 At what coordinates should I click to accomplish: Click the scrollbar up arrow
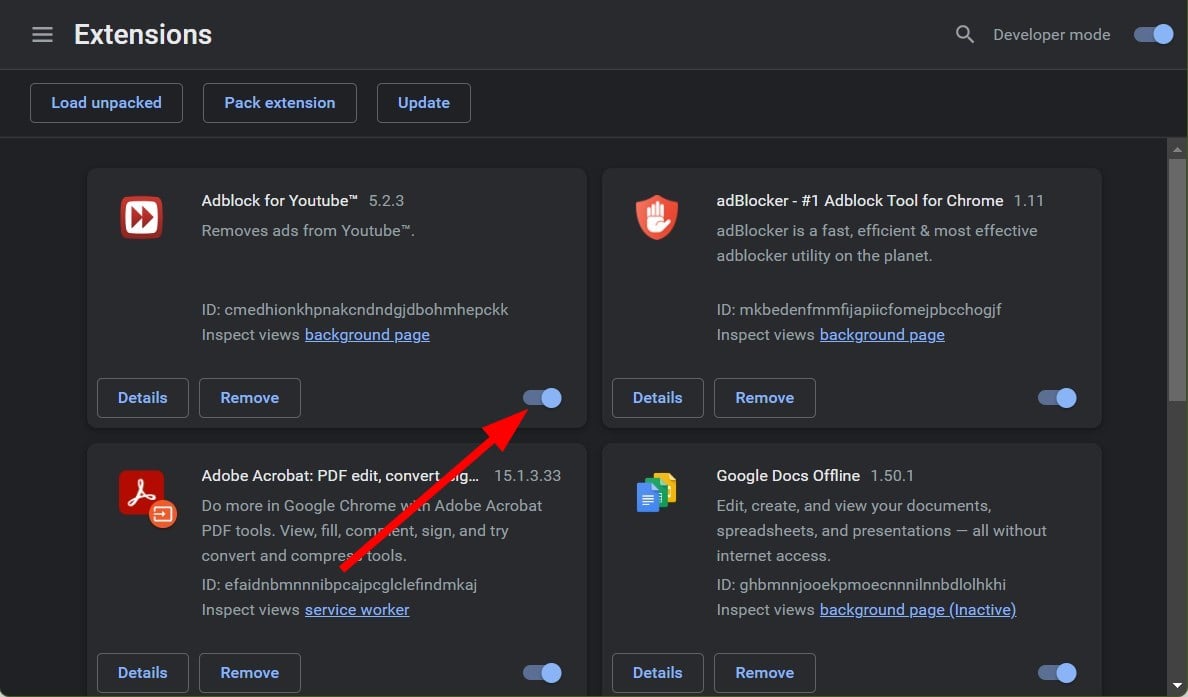tap(1177, 149)
